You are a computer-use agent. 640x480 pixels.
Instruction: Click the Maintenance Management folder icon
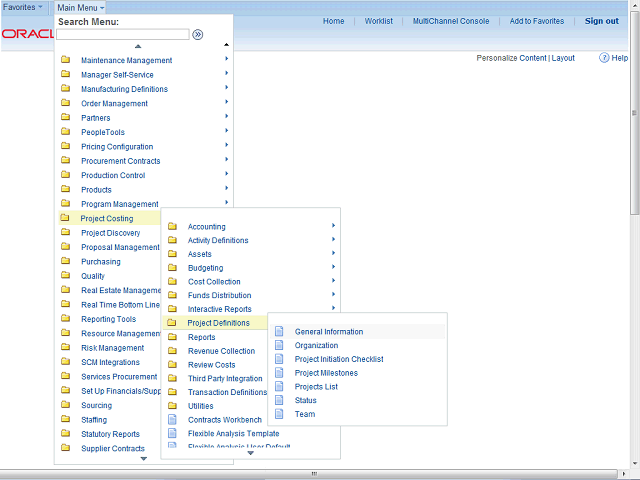pos(65,60)
